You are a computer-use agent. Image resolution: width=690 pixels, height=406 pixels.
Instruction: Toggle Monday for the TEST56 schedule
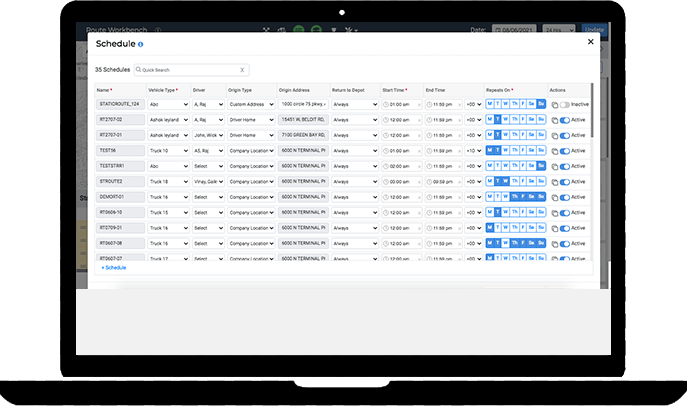(489, 151)
